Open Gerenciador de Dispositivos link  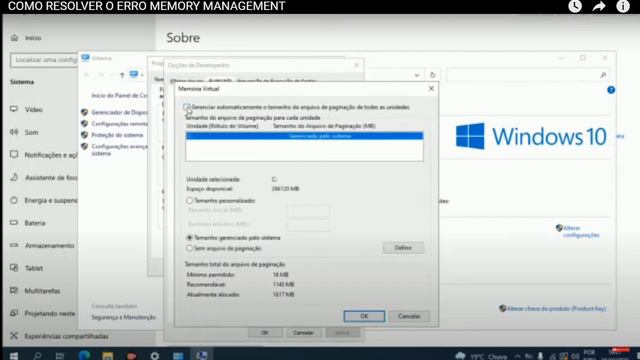120,112
